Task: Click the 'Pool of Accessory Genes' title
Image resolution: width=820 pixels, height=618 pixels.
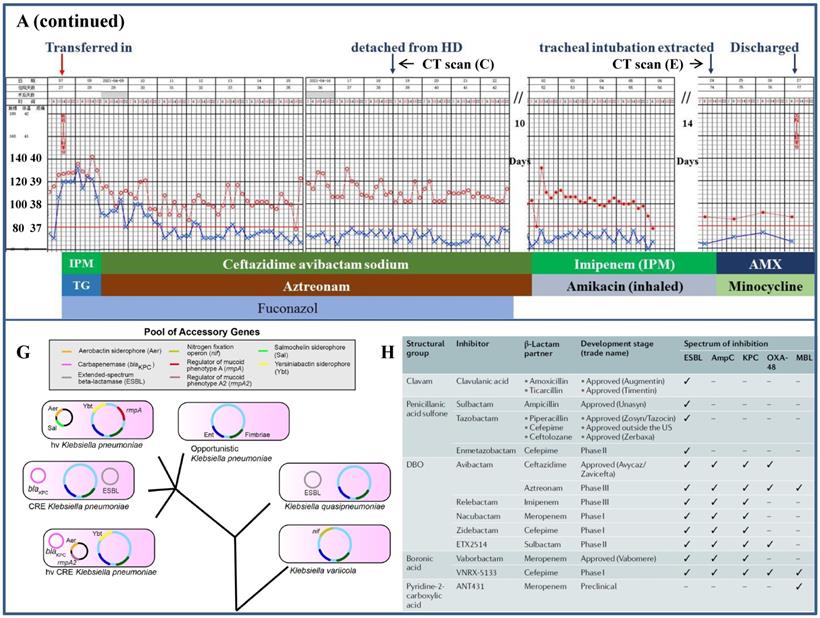Action: pyautogui.click(x=202, y=332)
